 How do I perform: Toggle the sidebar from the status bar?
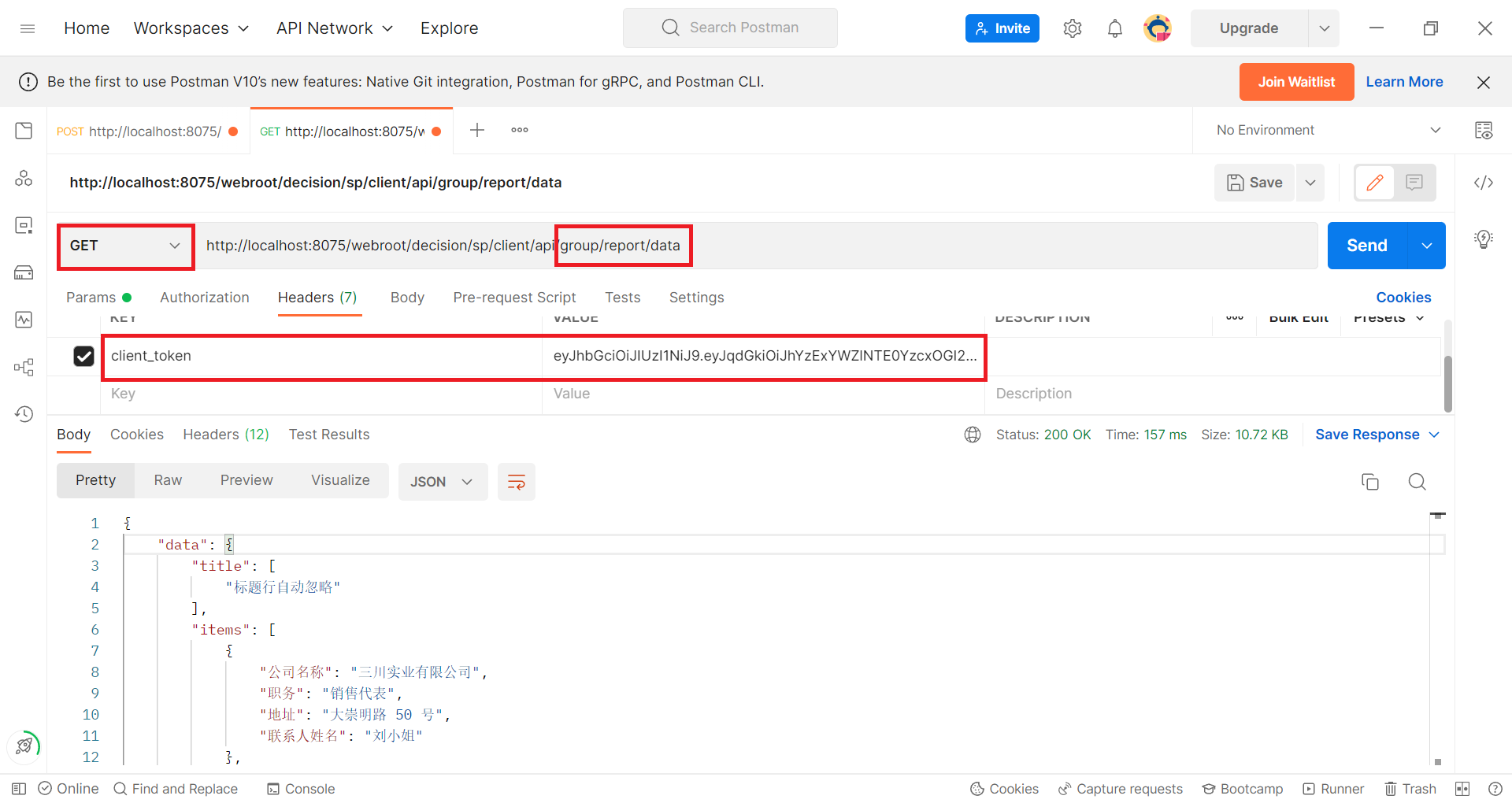click(19, 789)
